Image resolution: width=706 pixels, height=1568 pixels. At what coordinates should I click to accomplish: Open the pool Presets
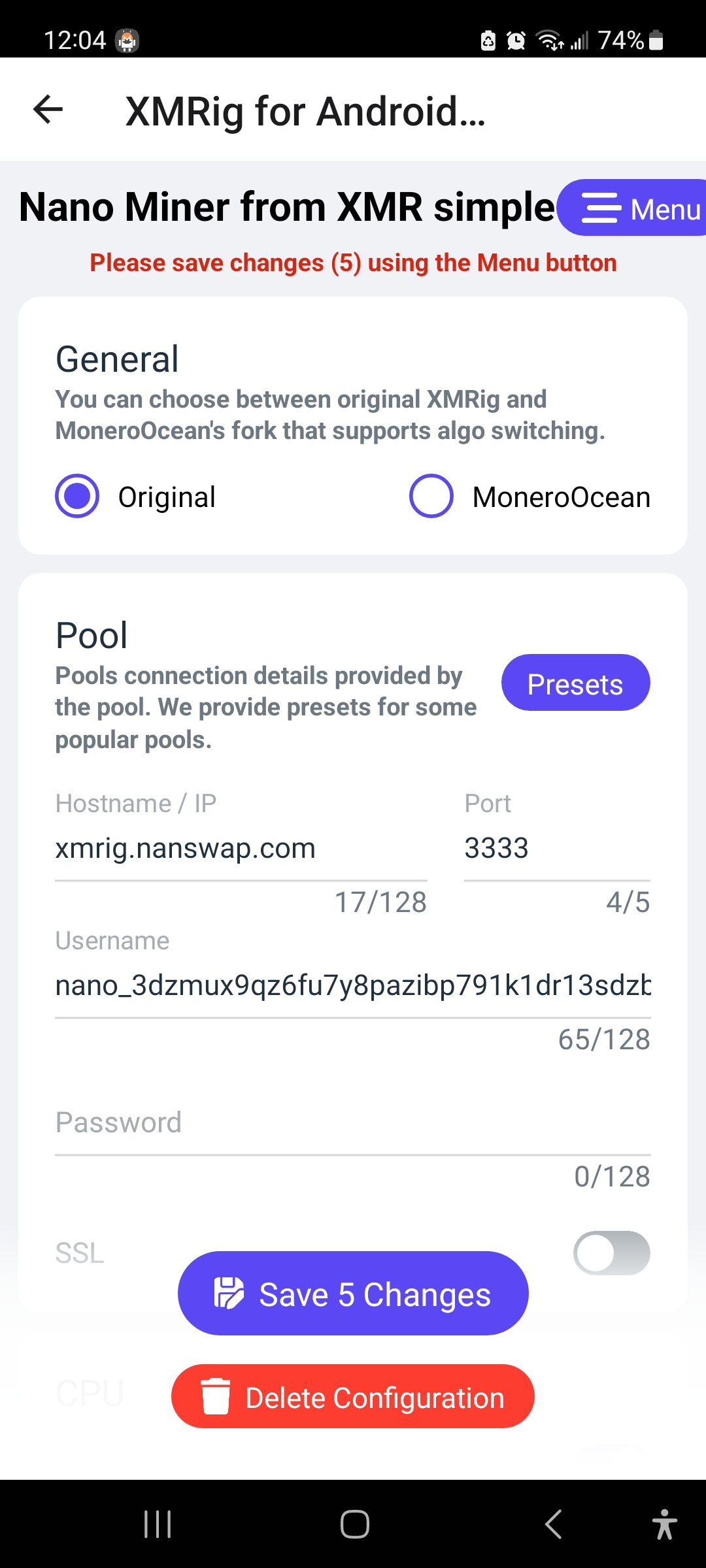tap(575, 682)
